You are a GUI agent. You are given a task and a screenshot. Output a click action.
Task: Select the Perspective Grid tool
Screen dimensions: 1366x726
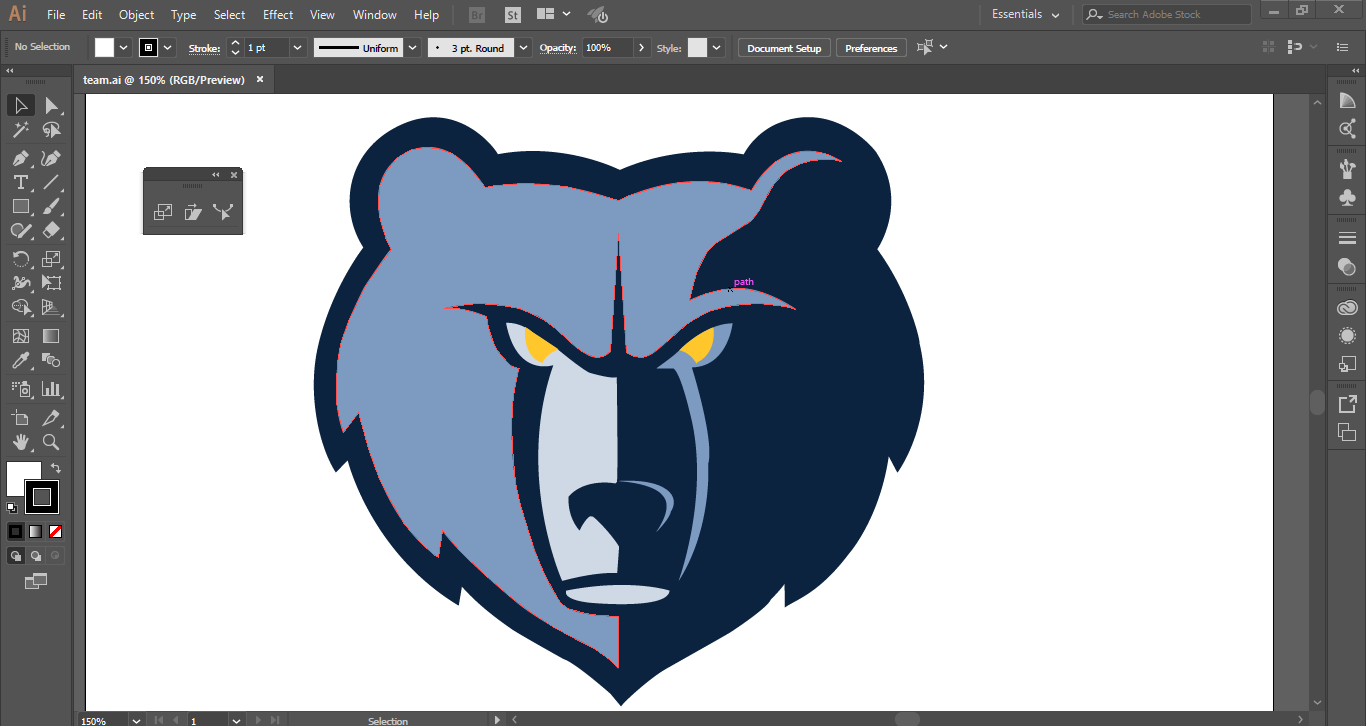point(51,307)
